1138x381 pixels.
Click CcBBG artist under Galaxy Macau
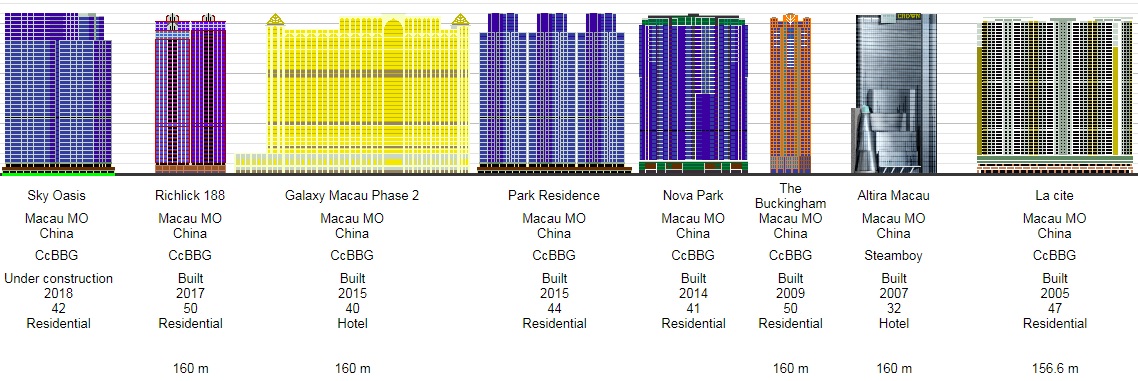pos(352,255)
